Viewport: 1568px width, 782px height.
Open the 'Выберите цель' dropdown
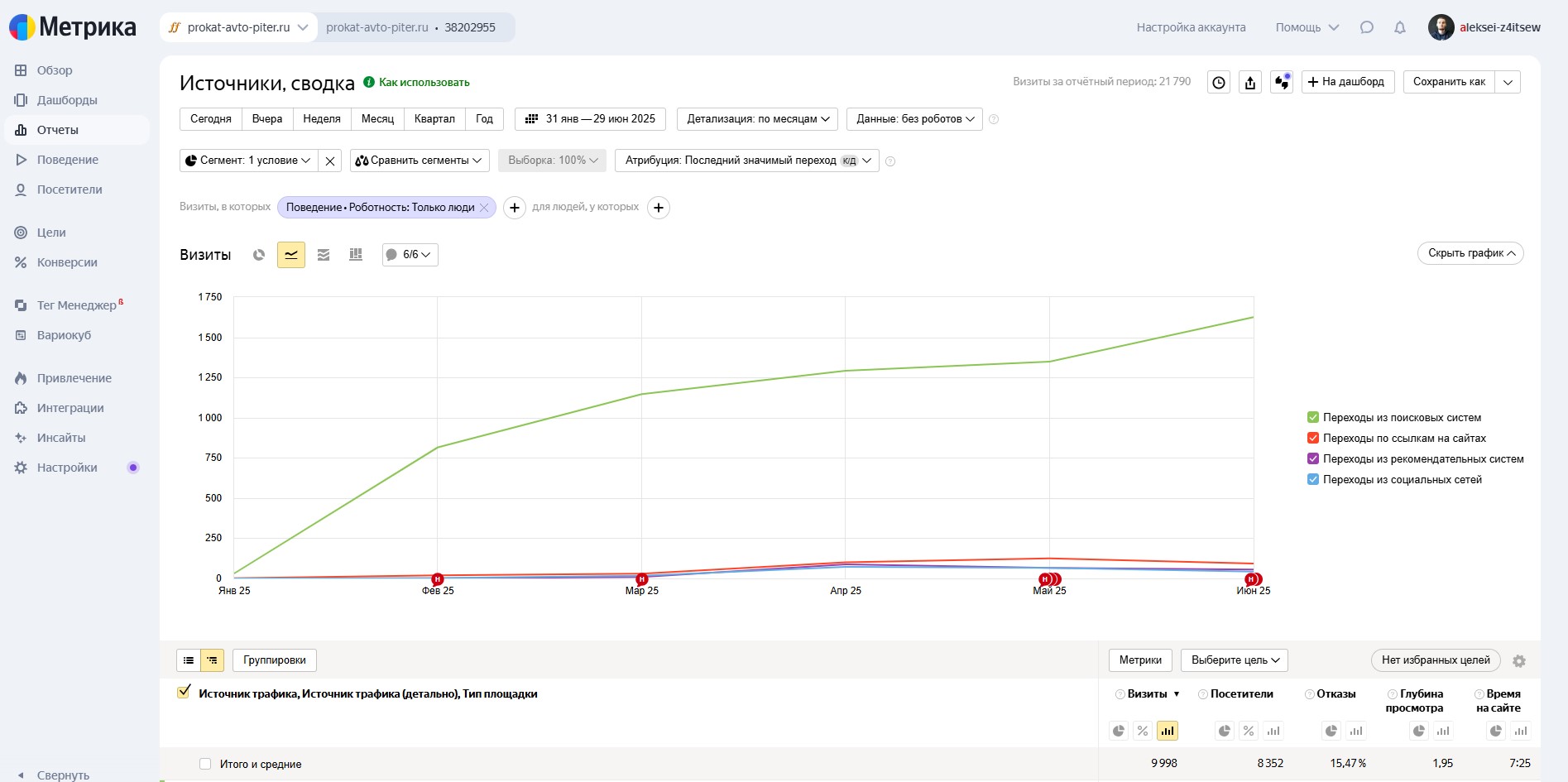[x=1235, y=660]
